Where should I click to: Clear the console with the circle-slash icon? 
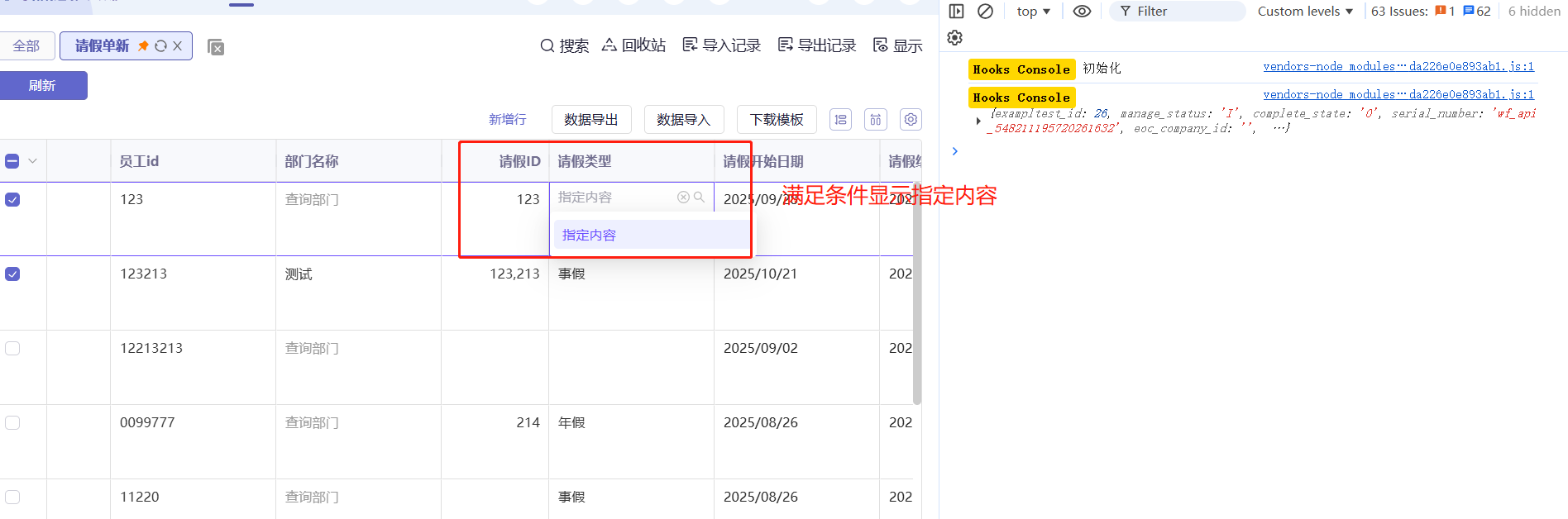pyautogui.click(x=985, y=12)
